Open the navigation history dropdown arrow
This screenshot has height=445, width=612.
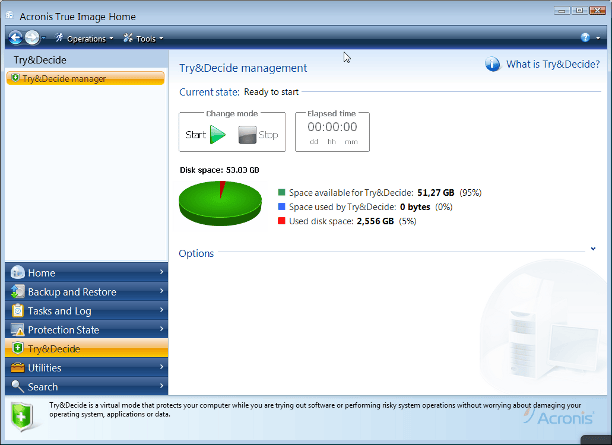coord(43,38)
